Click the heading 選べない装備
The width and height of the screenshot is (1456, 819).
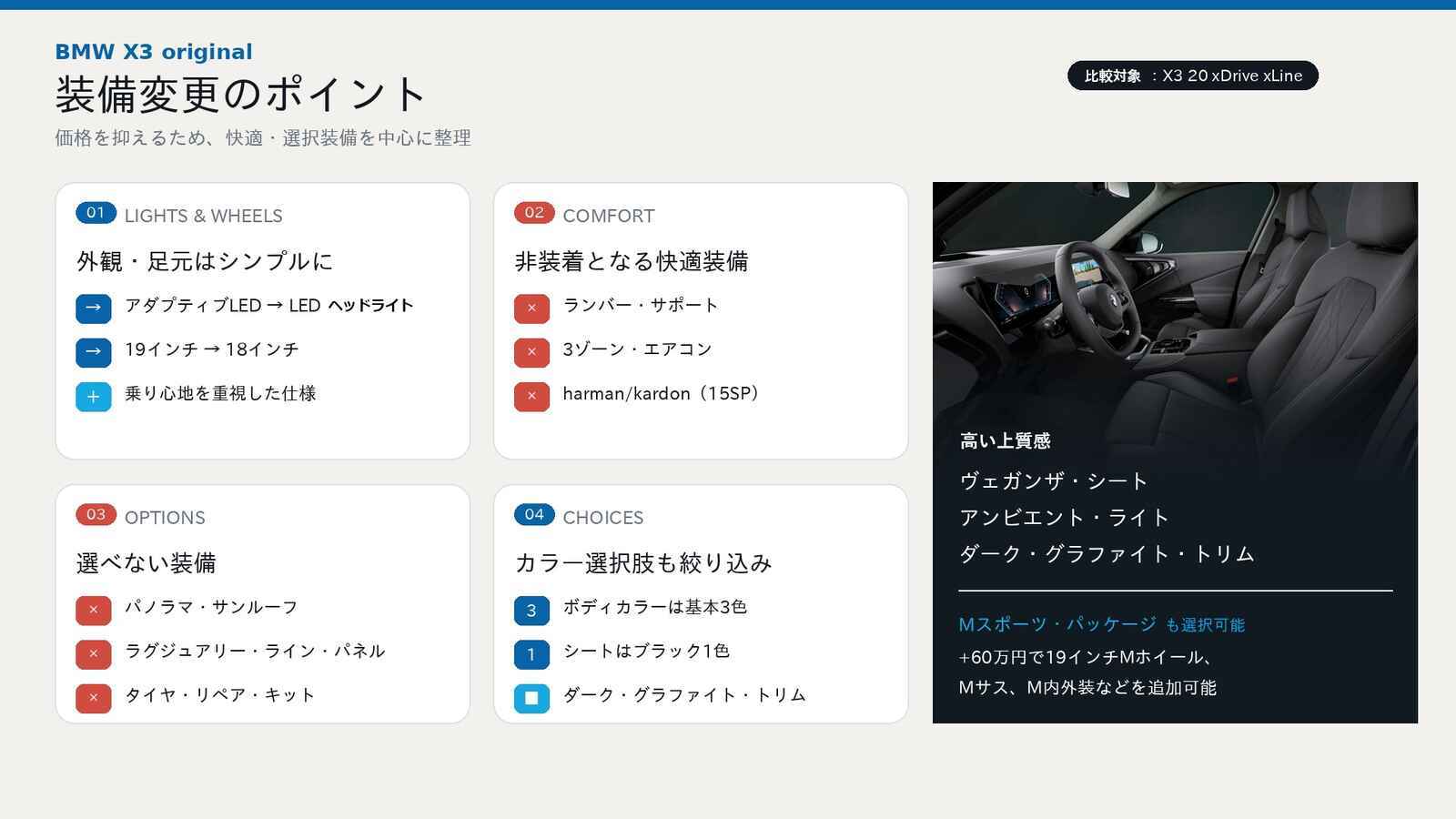click(147, 563)
